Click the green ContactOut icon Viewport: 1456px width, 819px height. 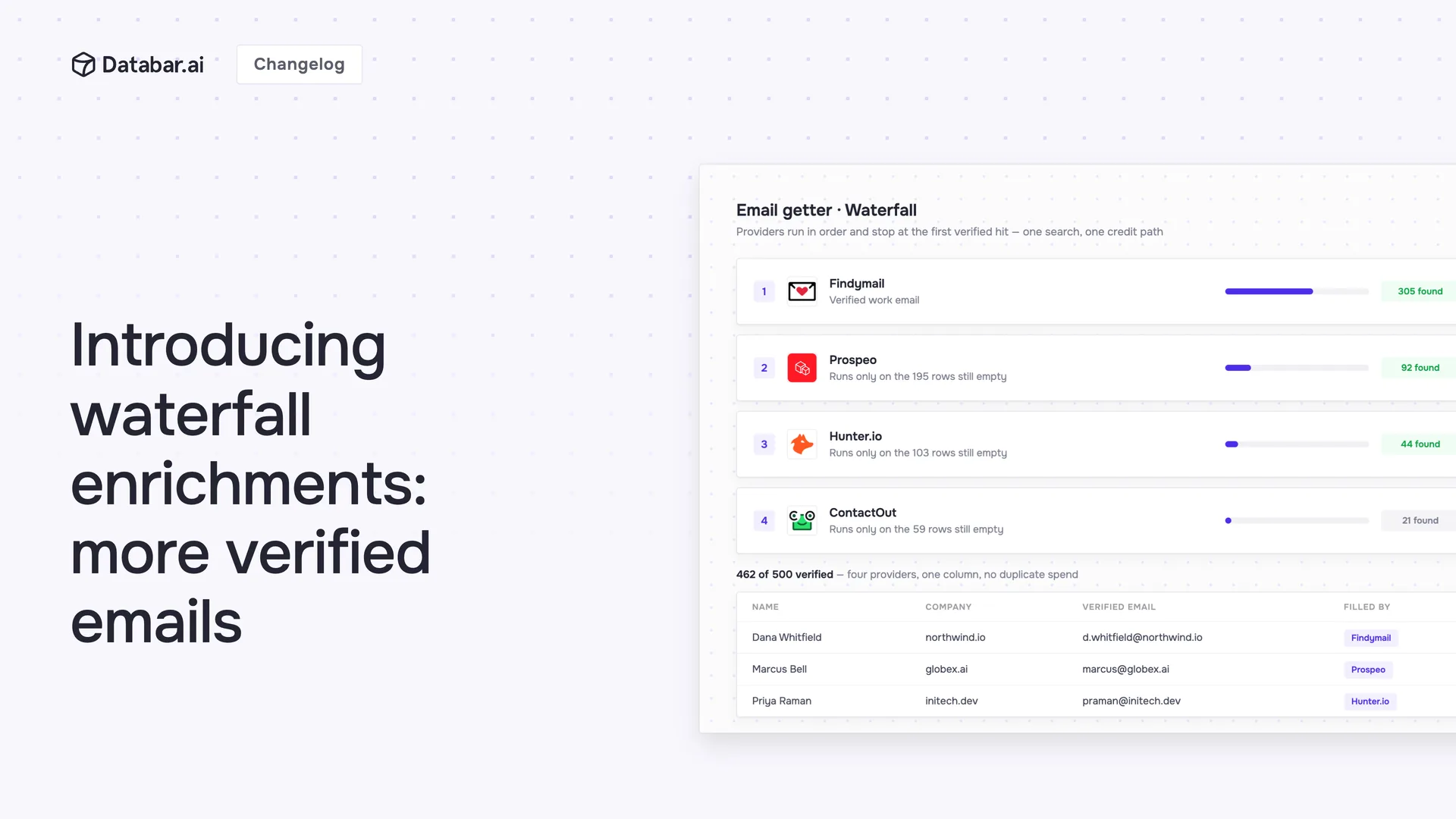click(802, 520)
